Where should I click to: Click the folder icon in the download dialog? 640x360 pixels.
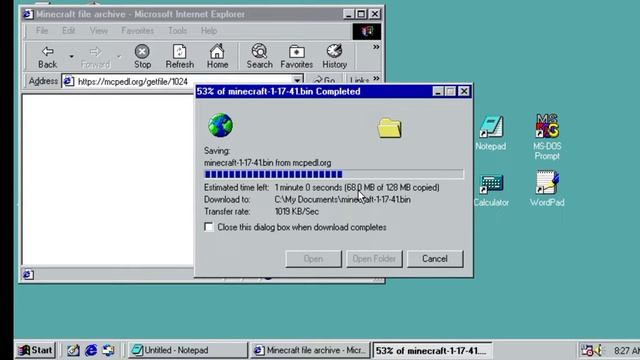point(389,128)
